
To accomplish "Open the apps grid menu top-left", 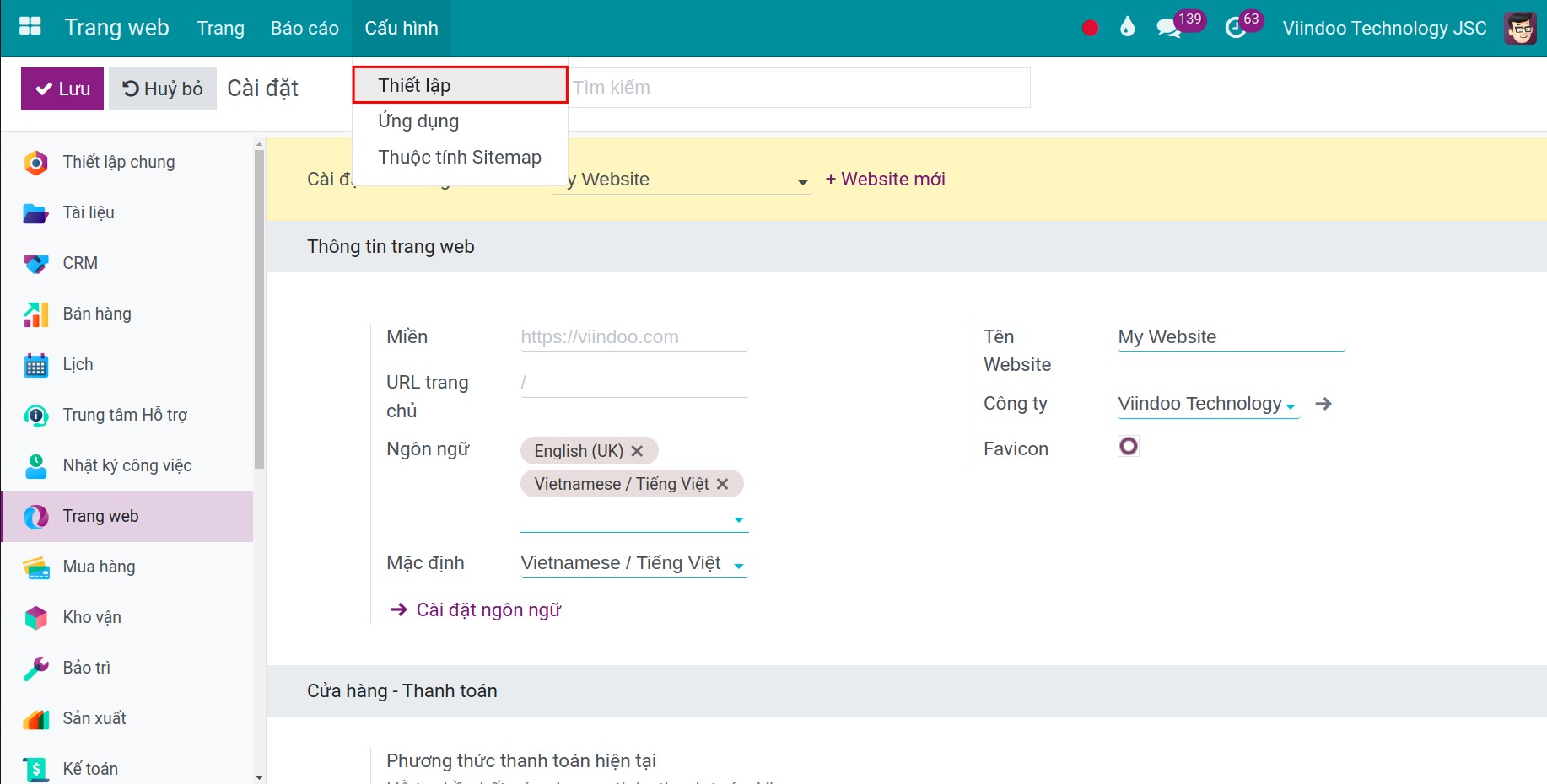I will [30, 25].
